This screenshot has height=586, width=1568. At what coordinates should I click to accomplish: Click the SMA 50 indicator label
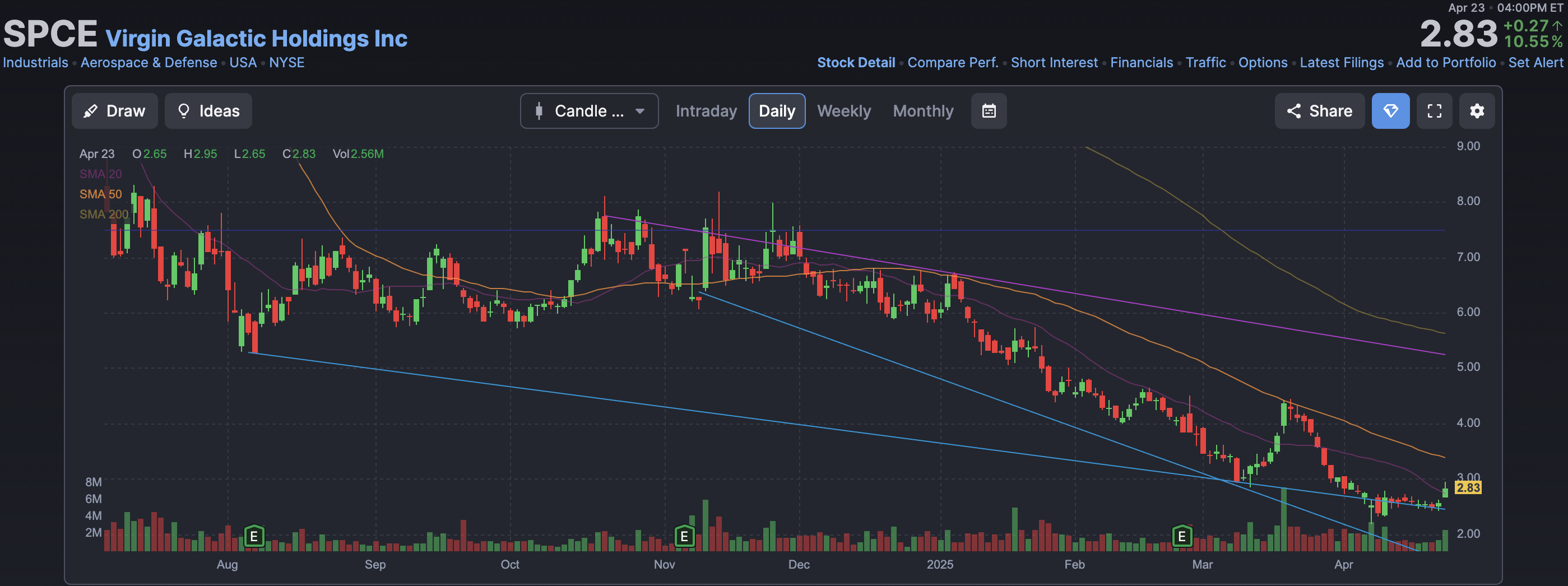pyautogui.click(x=100, y=194)
